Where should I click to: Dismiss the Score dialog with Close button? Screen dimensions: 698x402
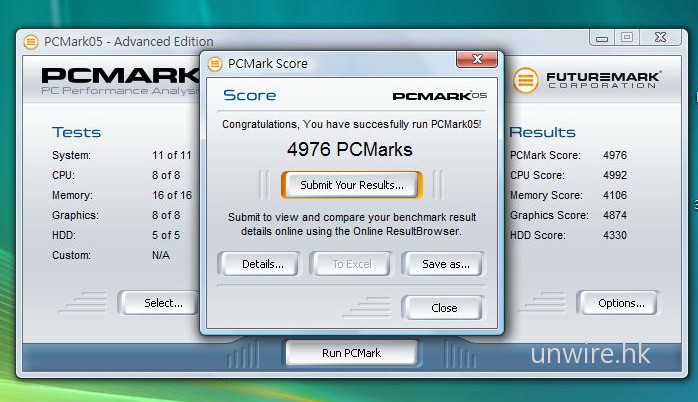(444, 308)
